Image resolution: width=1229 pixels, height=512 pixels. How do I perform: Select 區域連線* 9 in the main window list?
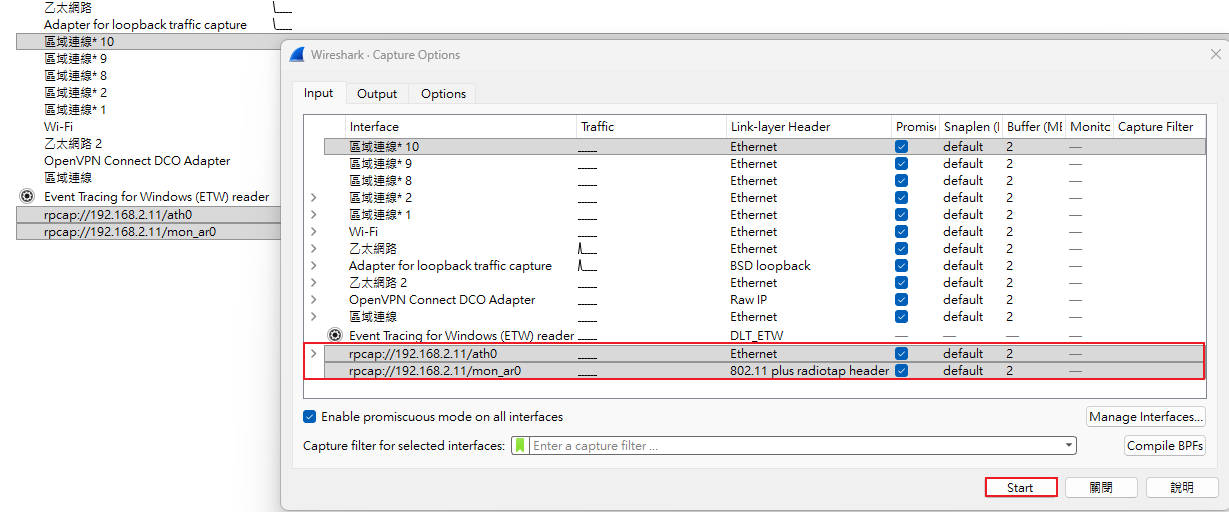click(x=75, y=59)
